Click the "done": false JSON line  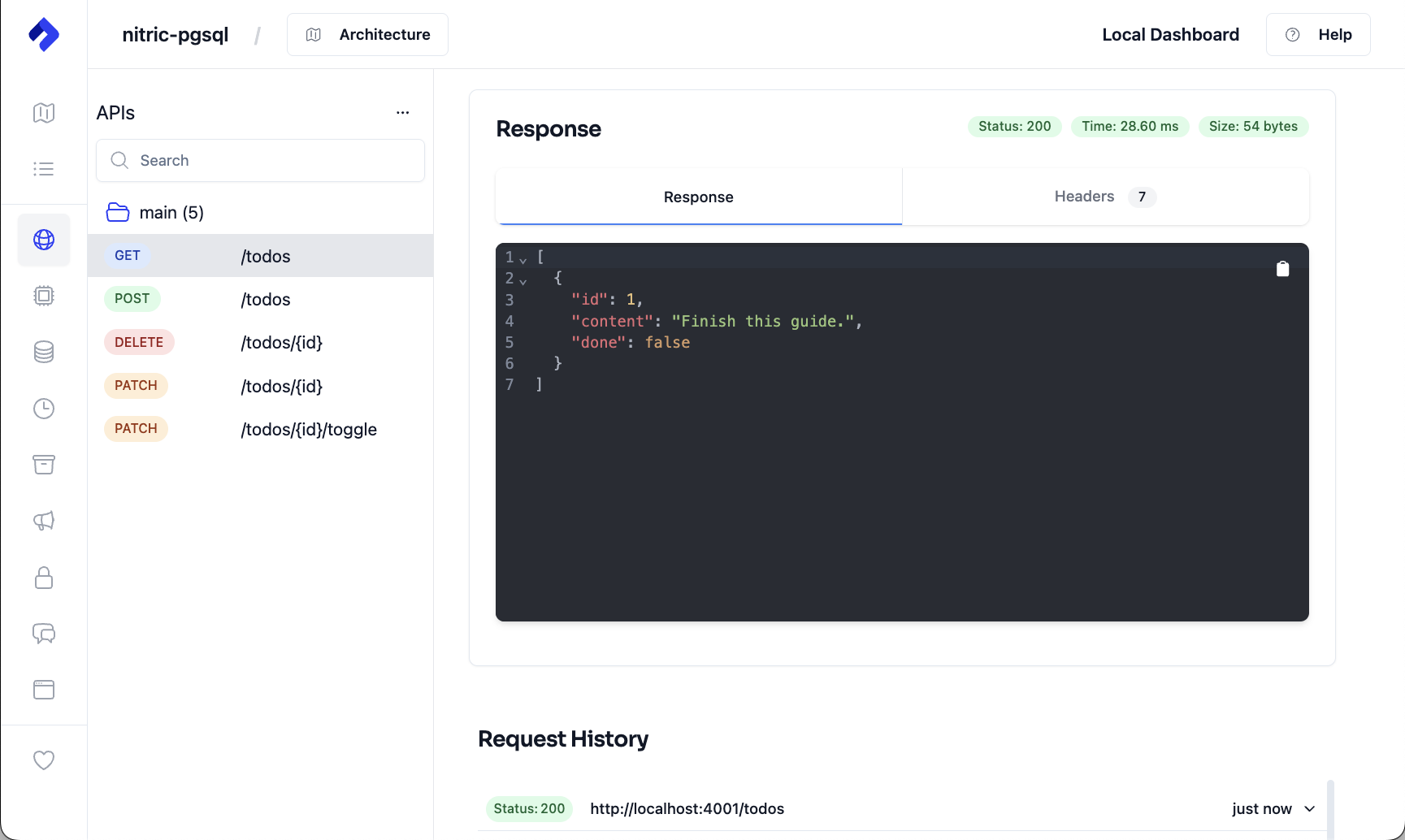(x=631, y=343)
